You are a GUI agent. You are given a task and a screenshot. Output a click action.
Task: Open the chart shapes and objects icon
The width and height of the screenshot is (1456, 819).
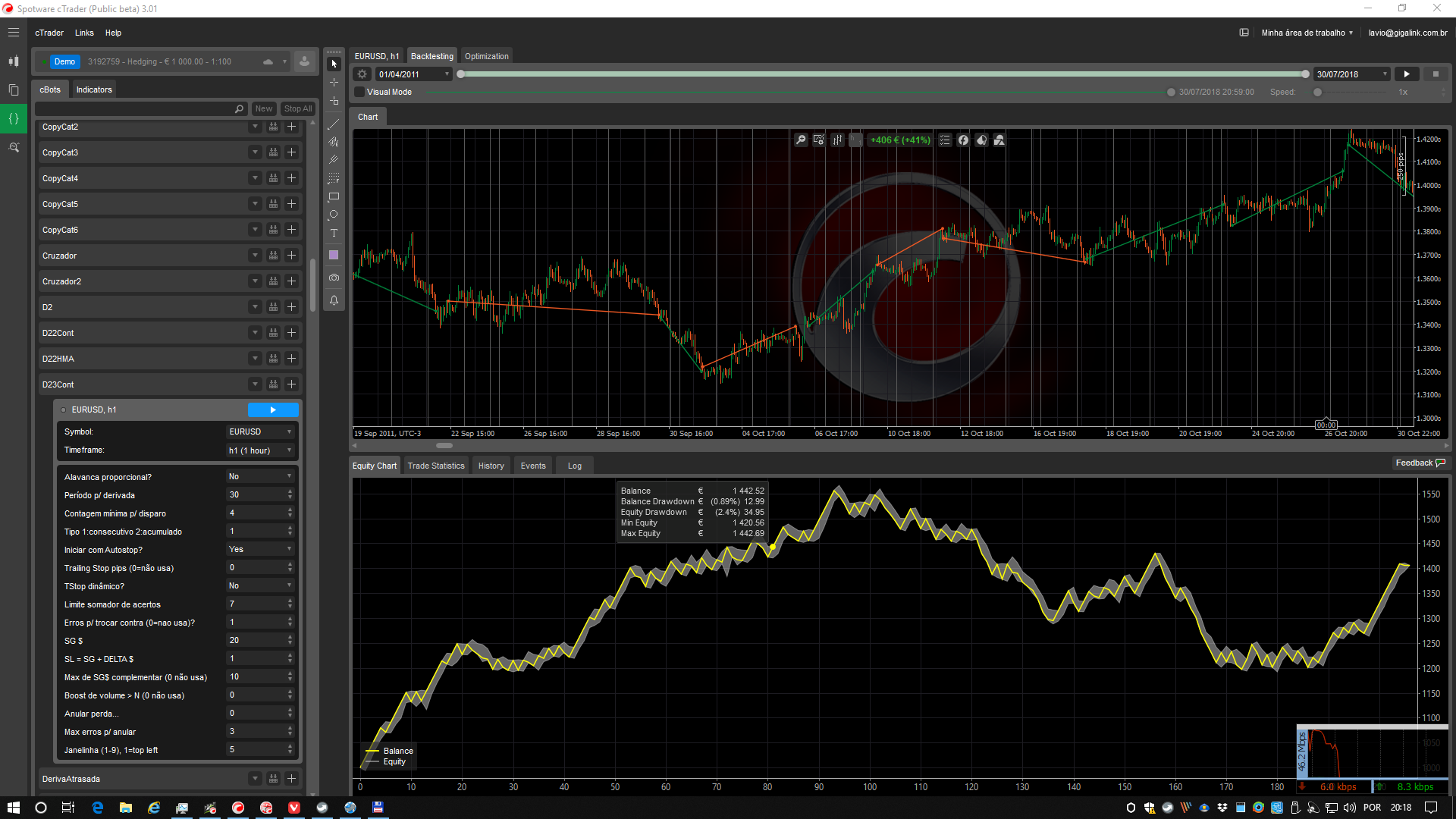(999, 140)
